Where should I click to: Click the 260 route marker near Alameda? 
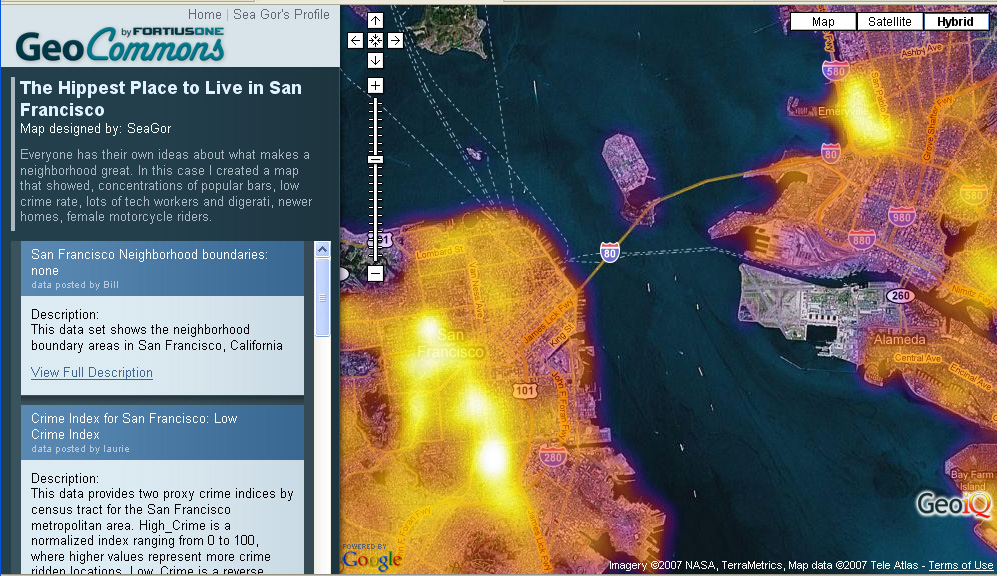(901, 296)
